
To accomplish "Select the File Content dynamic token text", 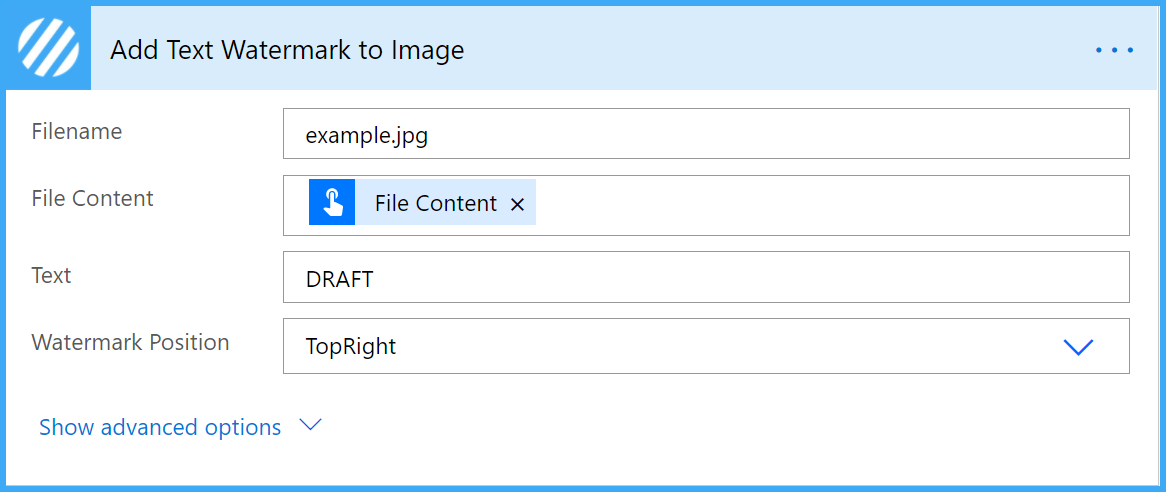I will point(435,203).
